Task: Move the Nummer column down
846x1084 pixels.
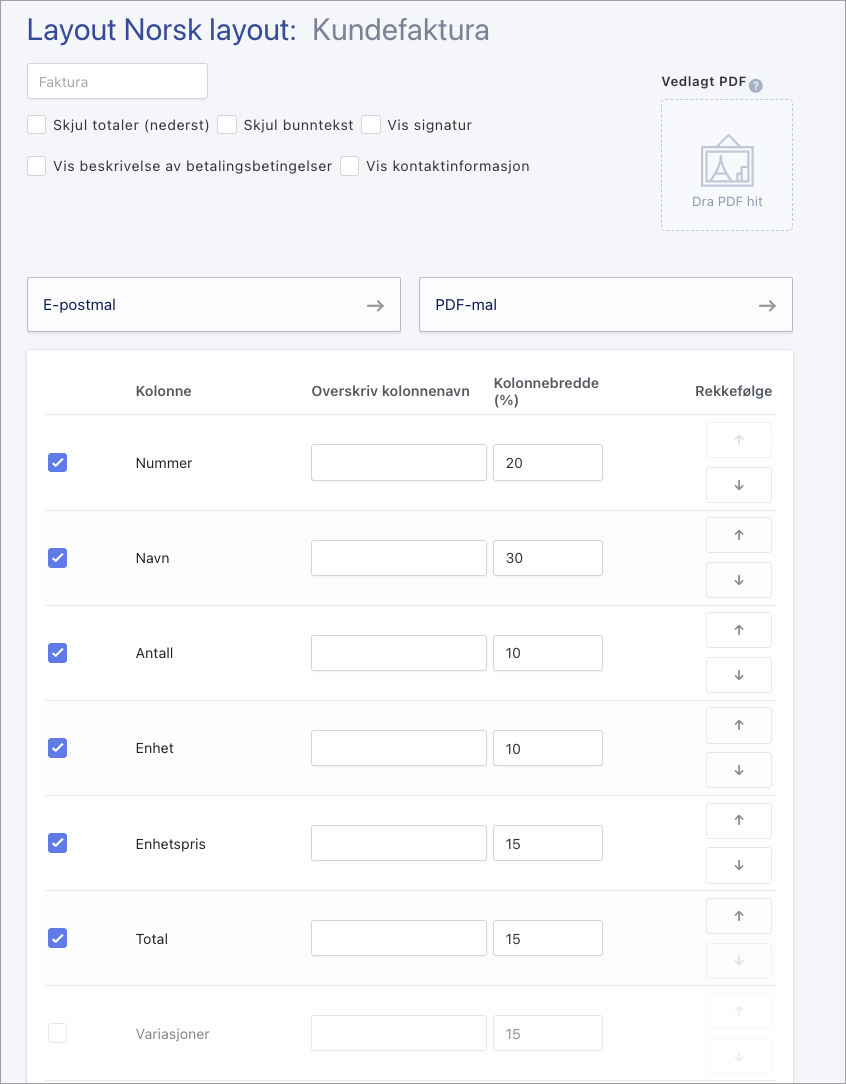Action: (x=738, y=485)
